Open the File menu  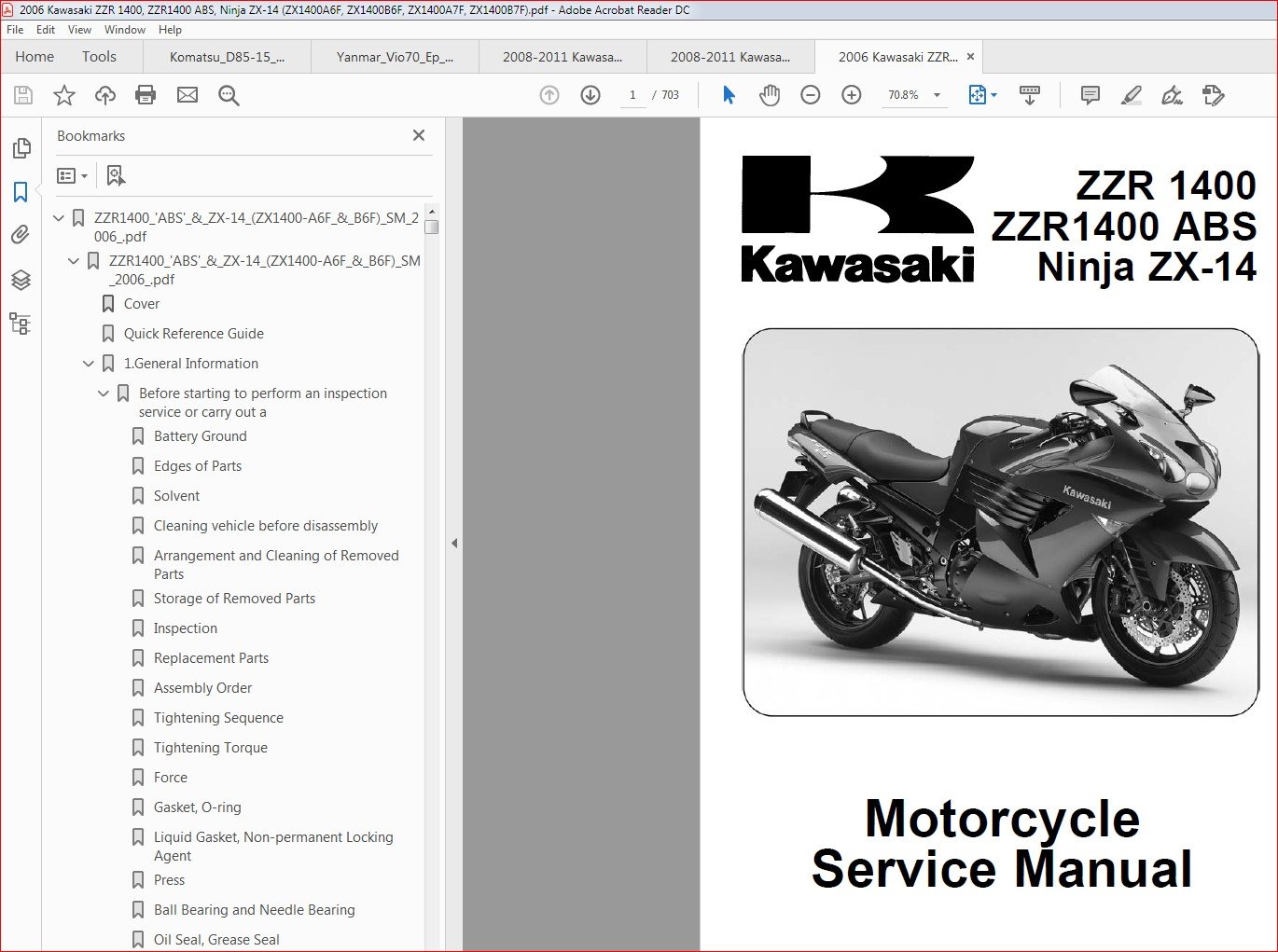(x=15, y=30)
